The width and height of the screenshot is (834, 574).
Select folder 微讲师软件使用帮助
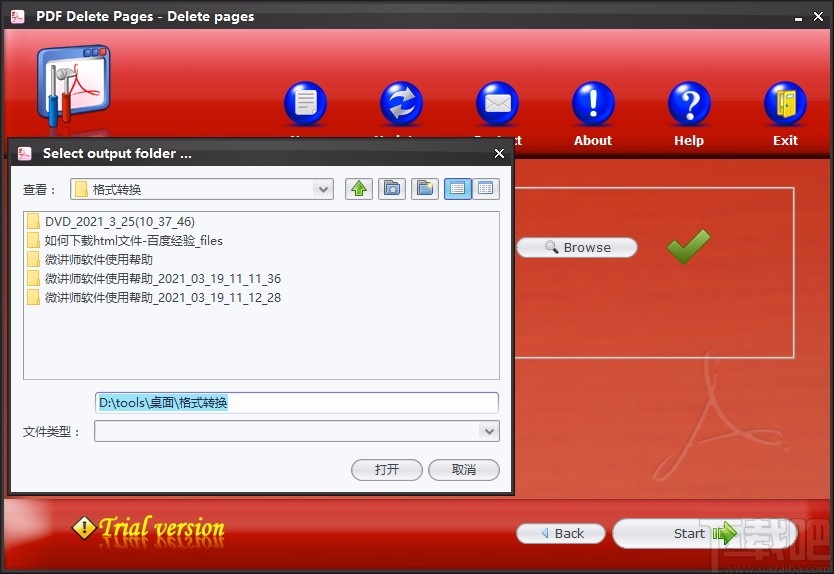pyautogui.click(x=90, y=260)
